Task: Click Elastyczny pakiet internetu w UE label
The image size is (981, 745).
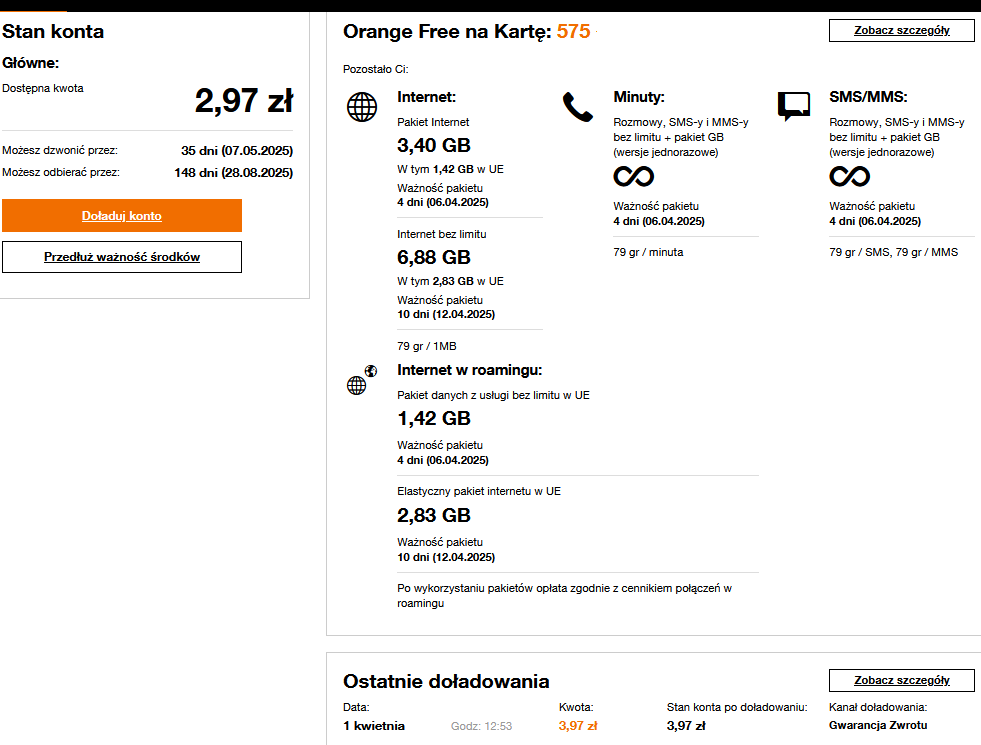Action: point(479,491)
